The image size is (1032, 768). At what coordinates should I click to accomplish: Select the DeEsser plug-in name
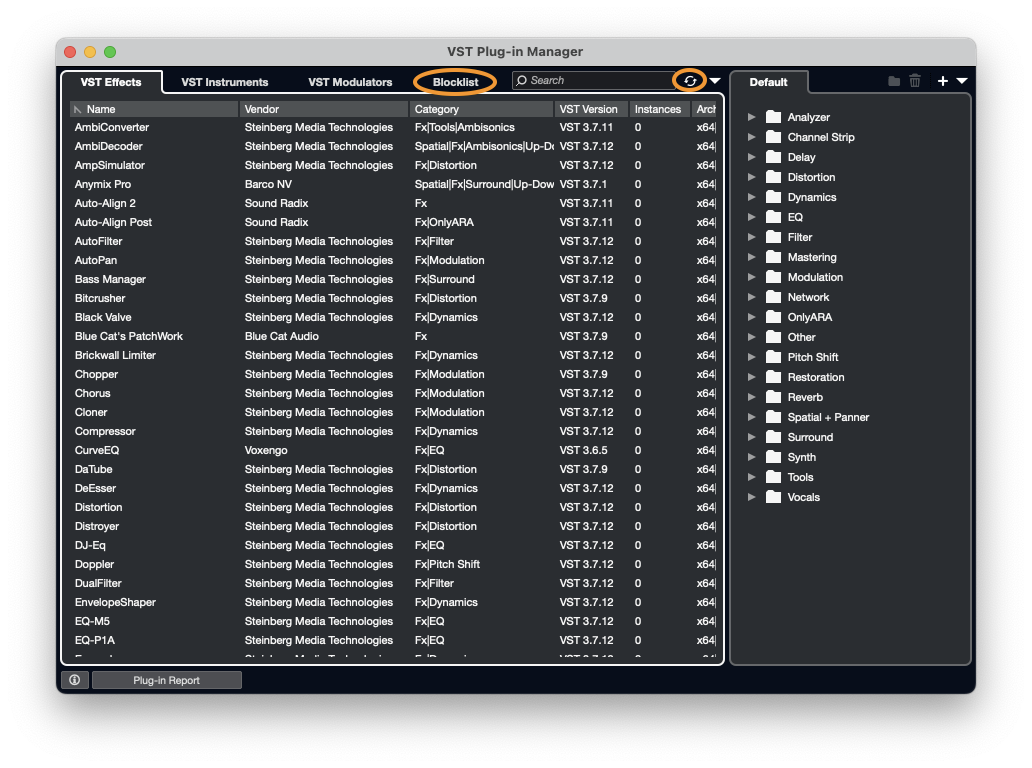pos(95,488)
